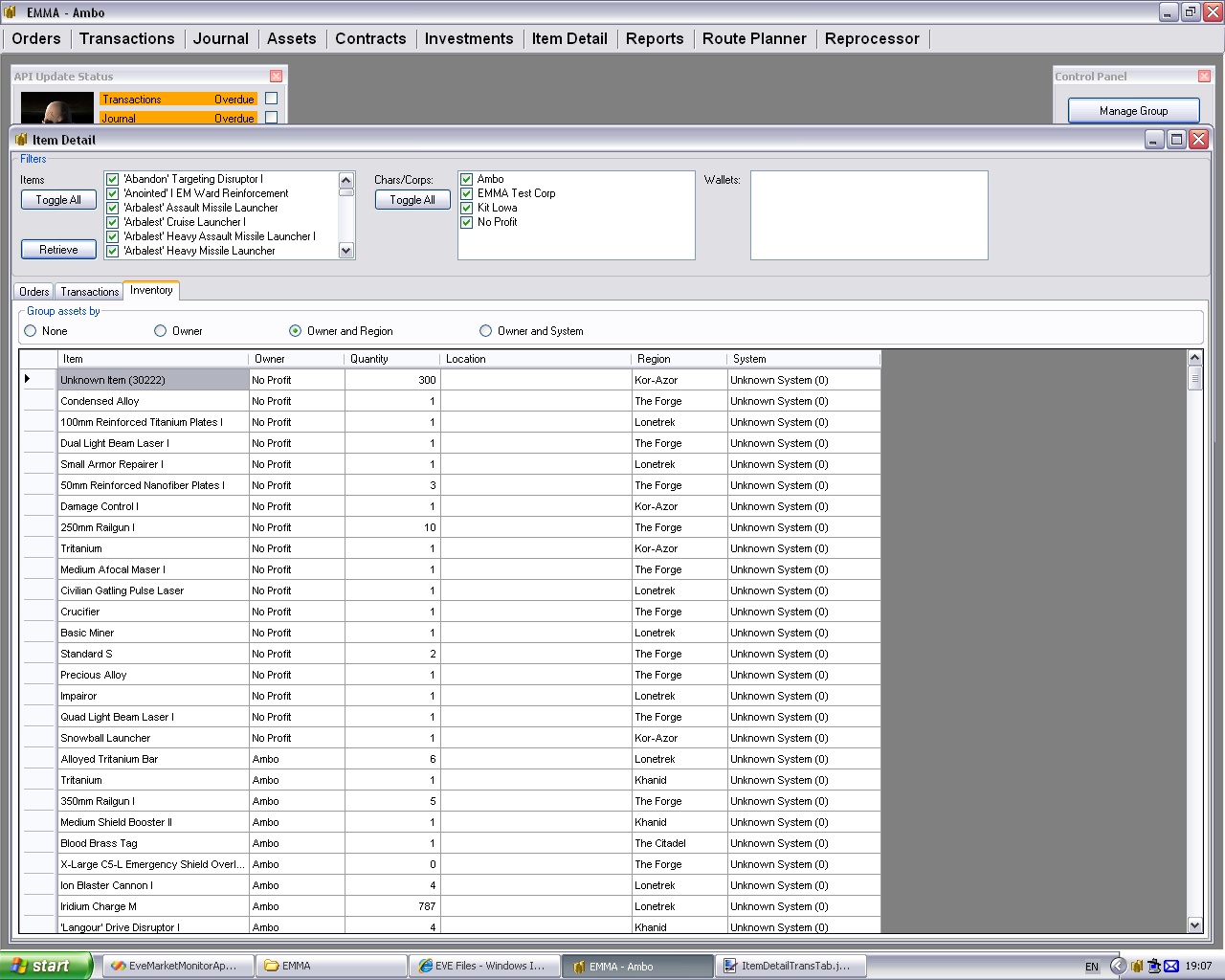Image resolution: width=1225 pixels, height=980 pixels.
Task: Show hidden system tray icons arrow
Action: (1117, 966)
